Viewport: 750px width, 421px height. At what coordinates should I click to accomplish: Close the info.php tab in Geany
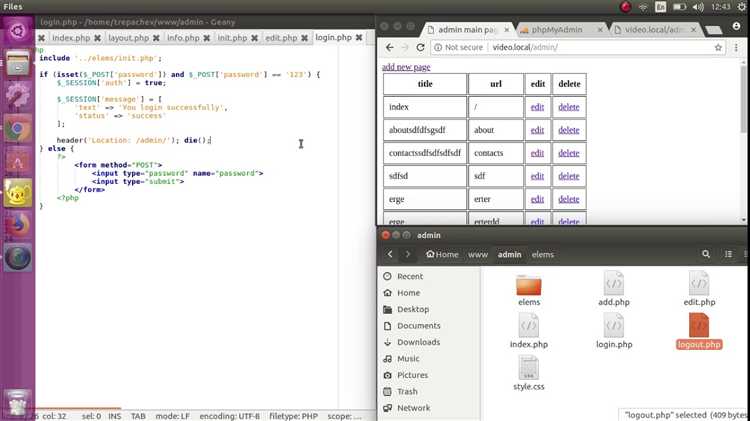point(207,38)
